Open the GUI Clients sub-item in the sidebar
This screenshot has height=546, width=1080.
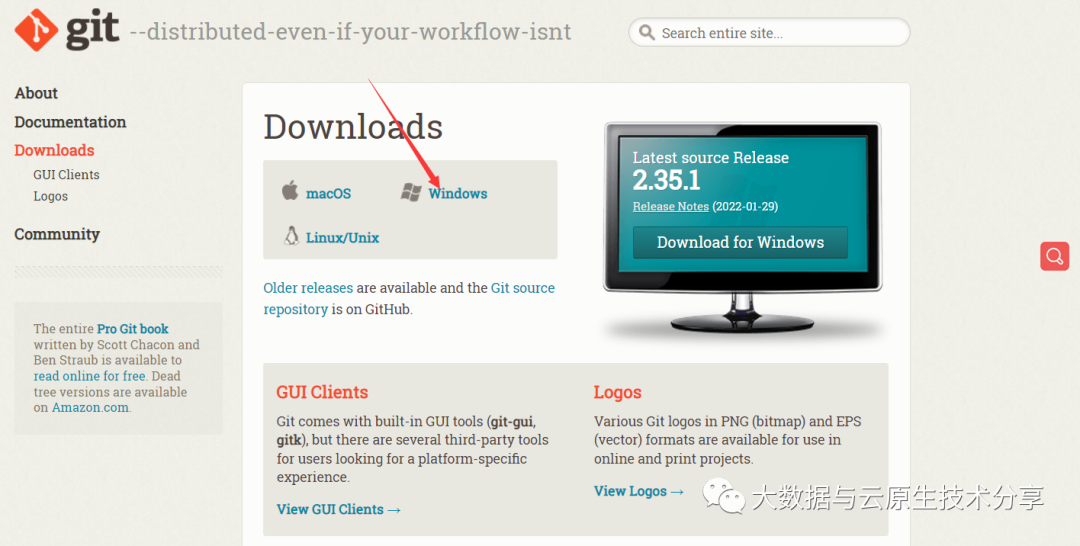[x=66, y=175]
